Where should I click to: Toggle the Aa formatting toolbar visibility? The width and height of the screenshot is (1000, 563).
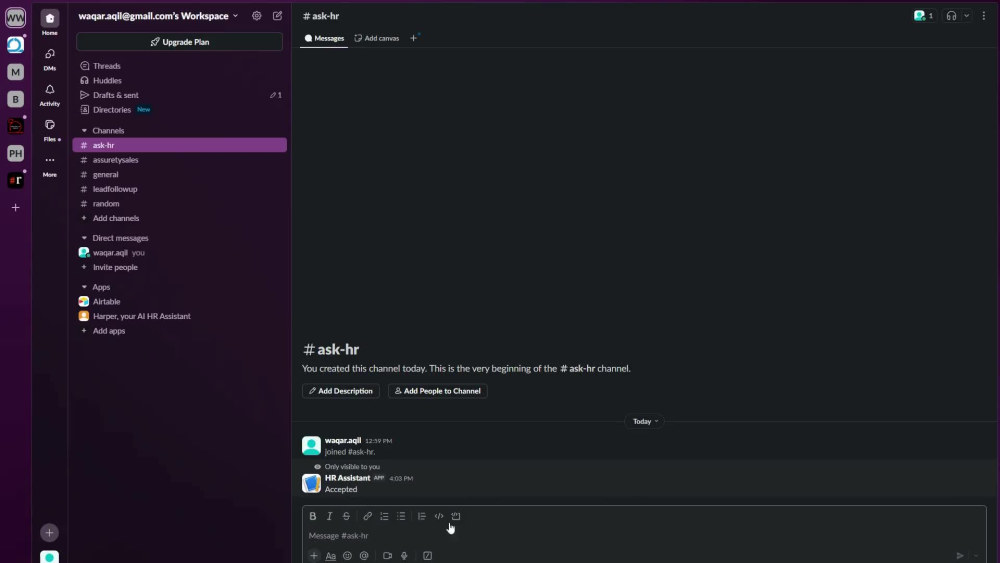click(330, 556)
